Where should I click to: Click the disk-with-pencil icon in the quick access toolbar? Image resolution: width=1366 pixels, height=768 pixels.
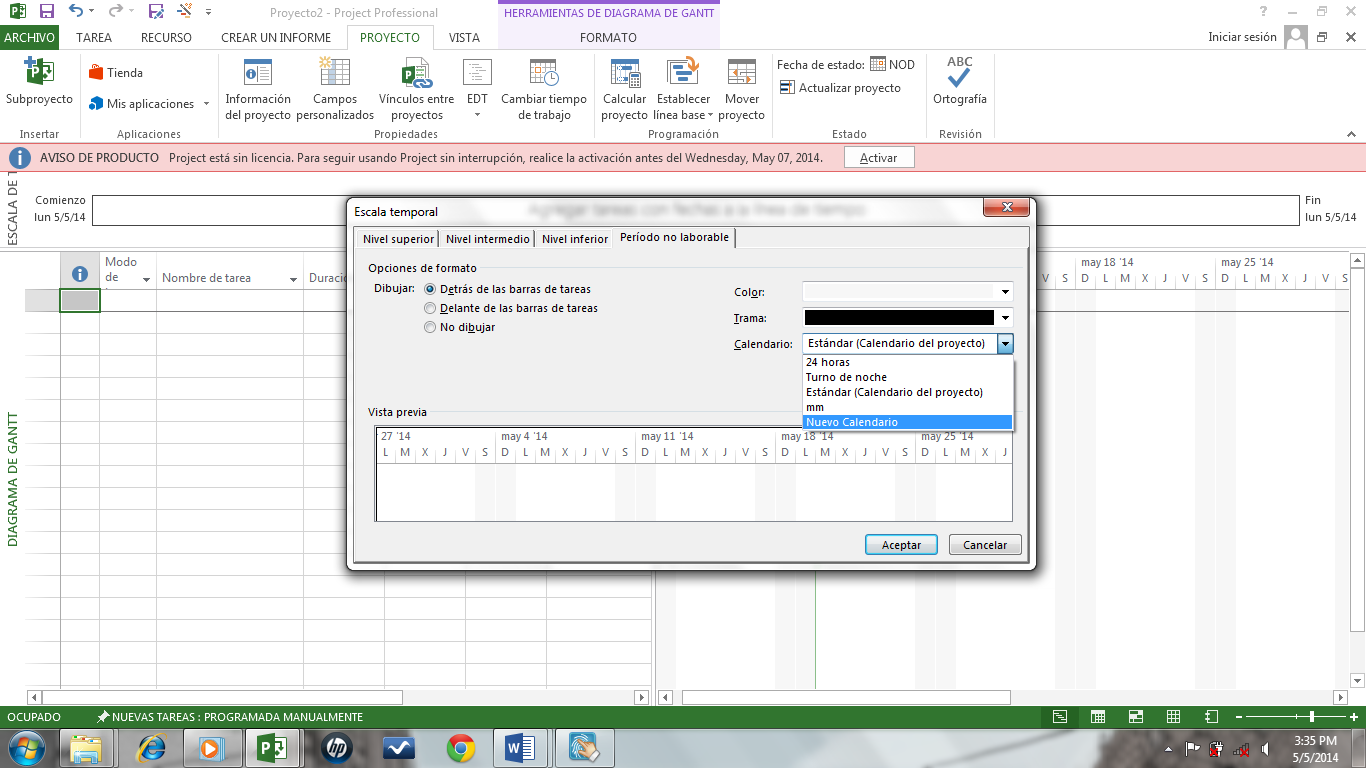(156, 12)
